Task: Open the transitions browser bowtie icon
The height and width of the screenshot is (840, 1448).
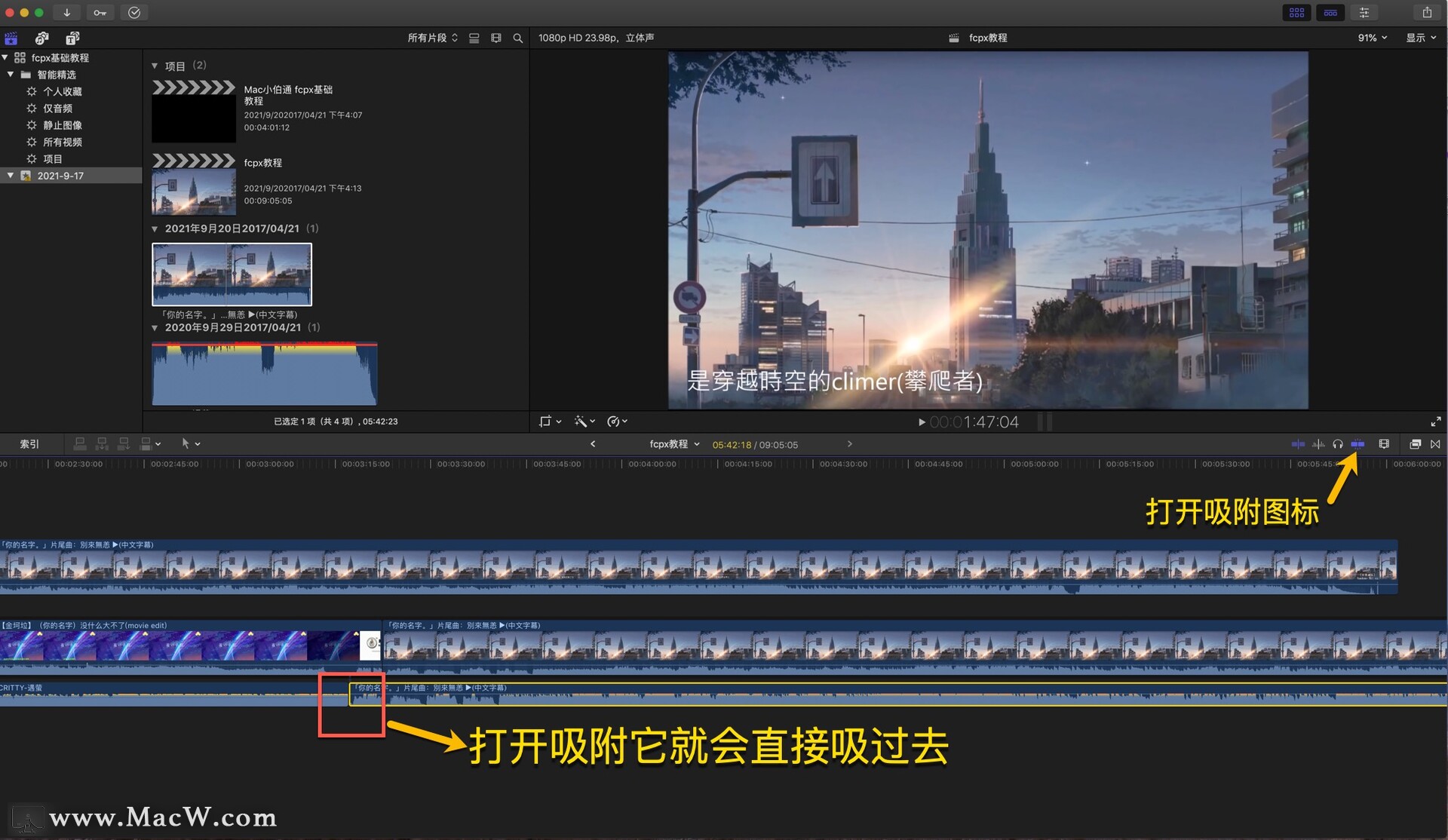Action: [x=1435, y=444]
